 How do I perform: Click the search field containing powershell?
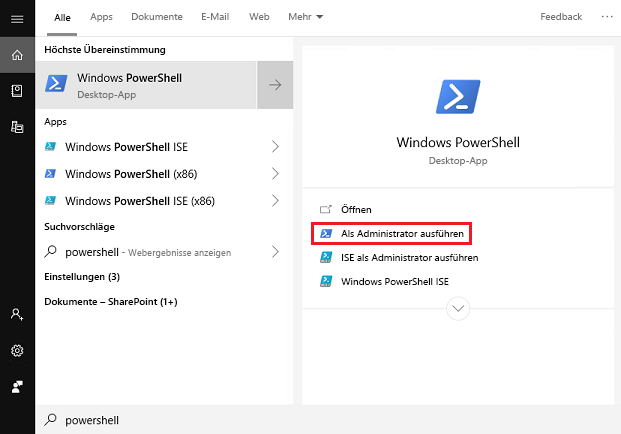328,419
